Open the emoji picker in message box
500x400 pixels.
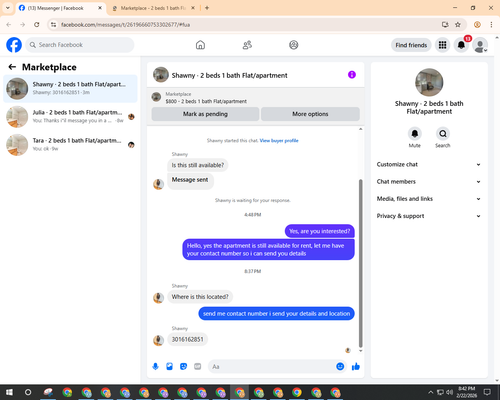coord(340,367)
